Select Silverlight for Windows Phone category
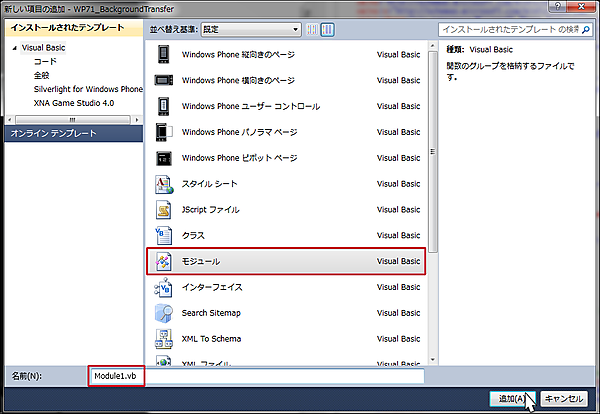 click(x=88, y=89)
